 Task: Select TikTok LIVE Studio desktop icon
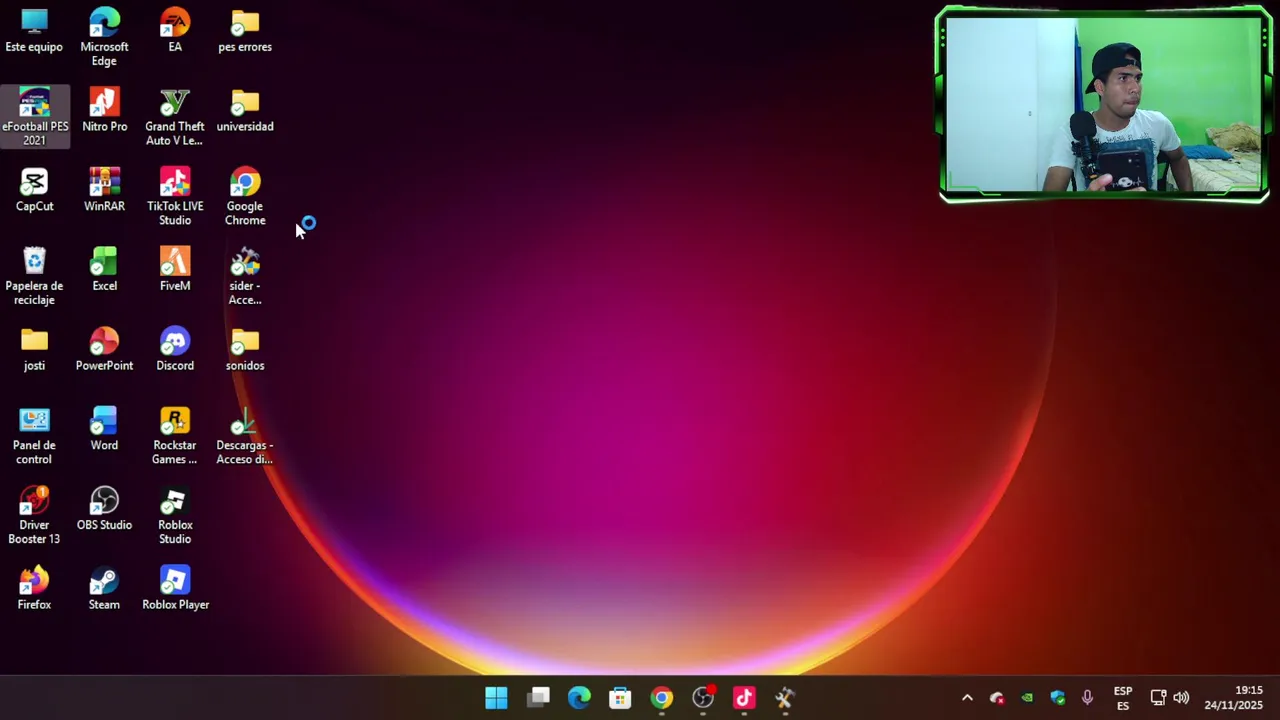point(175,197)
